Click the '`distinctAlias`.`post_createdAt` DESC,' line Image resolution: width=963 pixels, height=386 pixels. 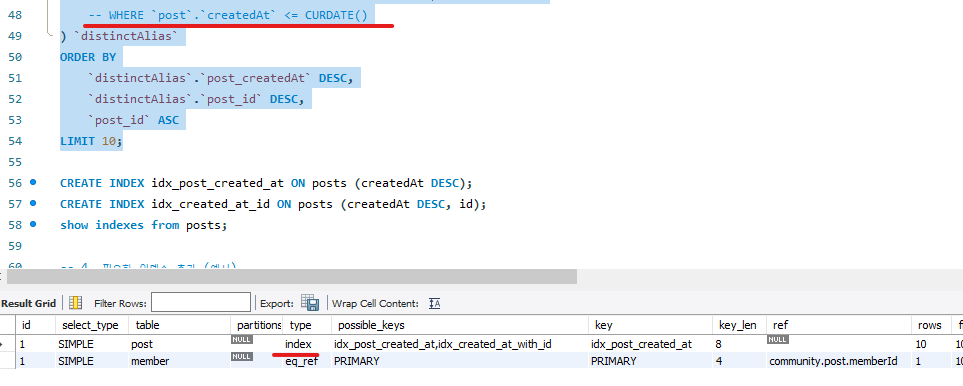[221, 78]
